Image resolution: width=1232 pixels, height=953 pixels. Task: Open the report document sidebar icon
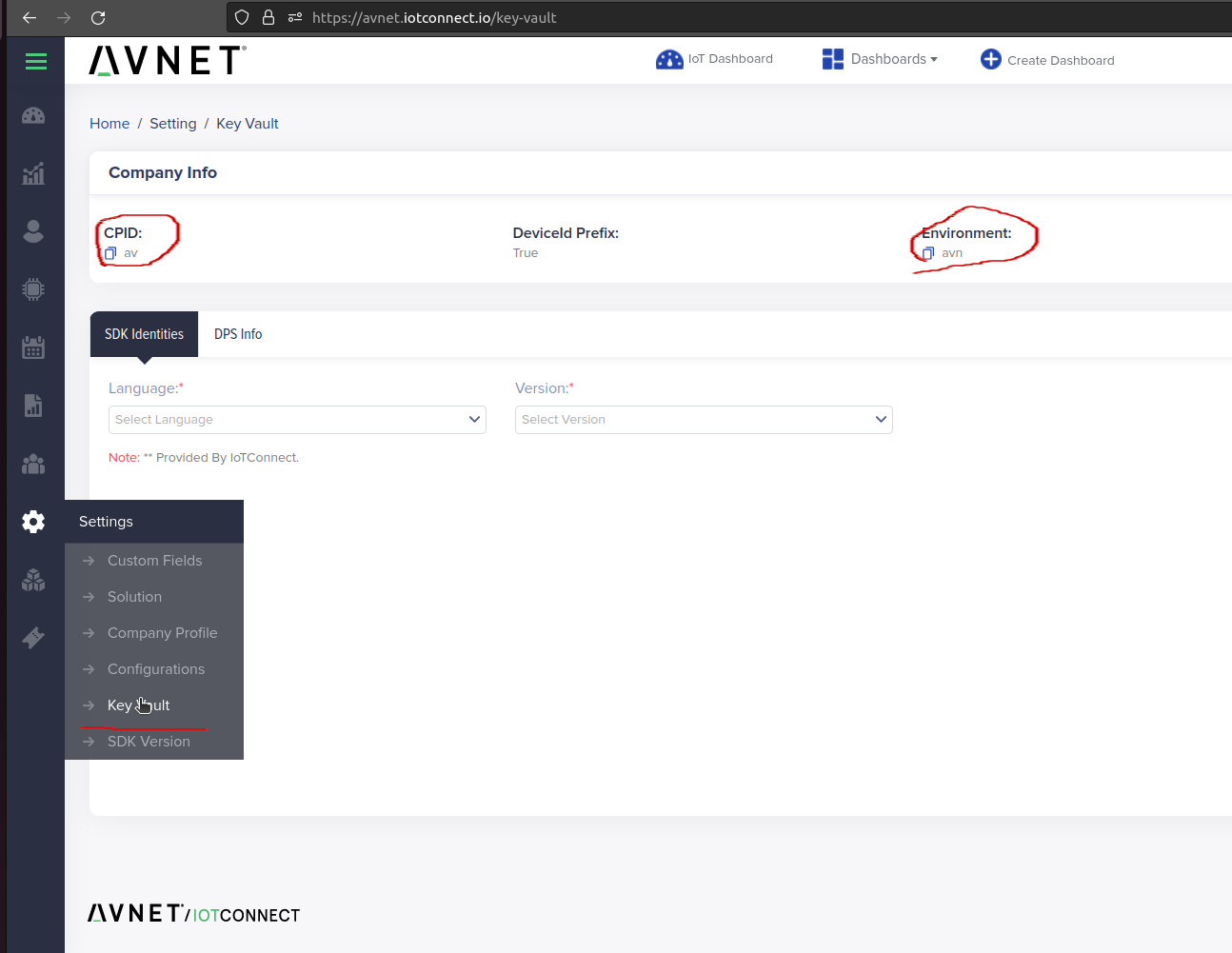click(33, 406)
